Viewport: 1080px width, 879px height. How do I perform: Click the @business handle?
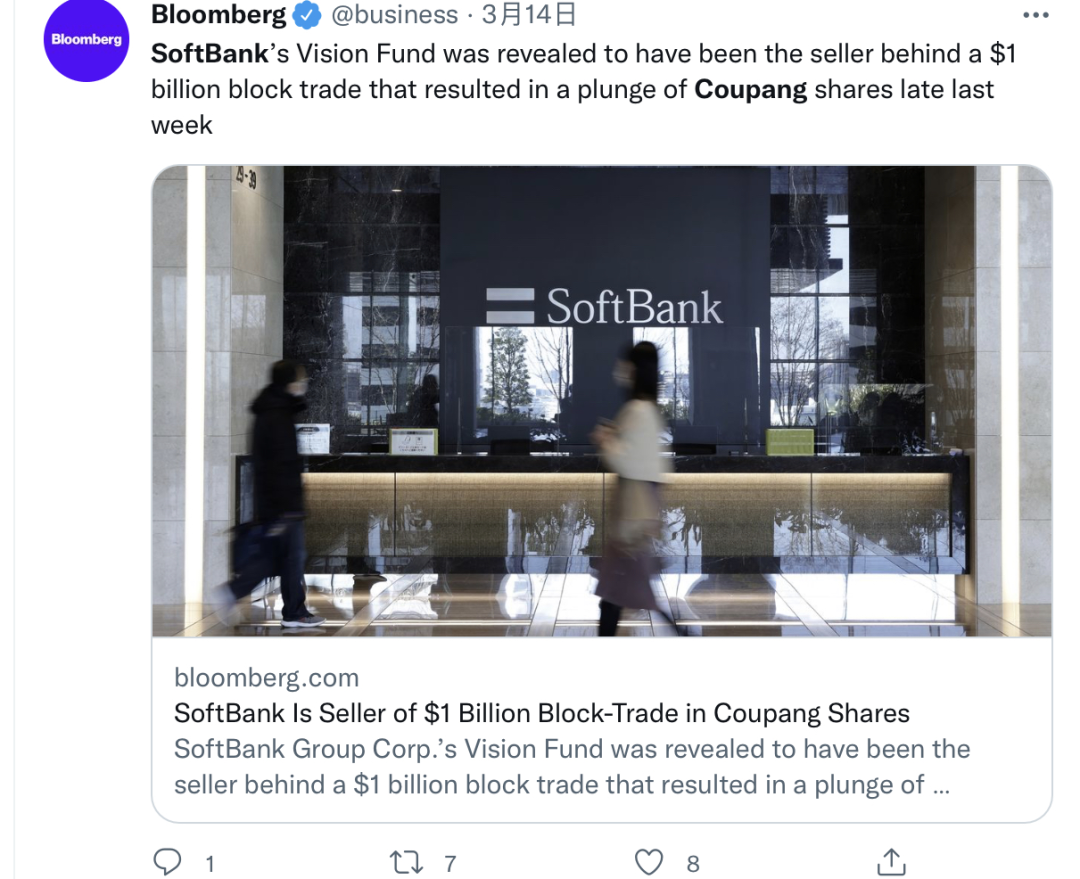click(395, 14)
